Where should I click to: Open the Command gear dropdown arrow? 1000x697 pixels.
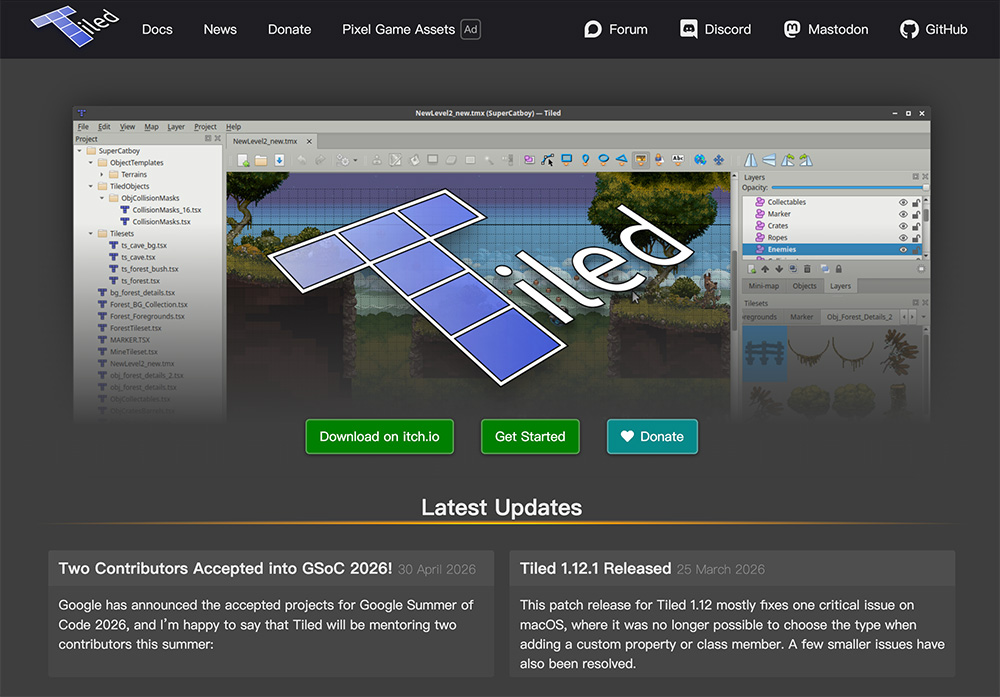[x=355, y=160]
